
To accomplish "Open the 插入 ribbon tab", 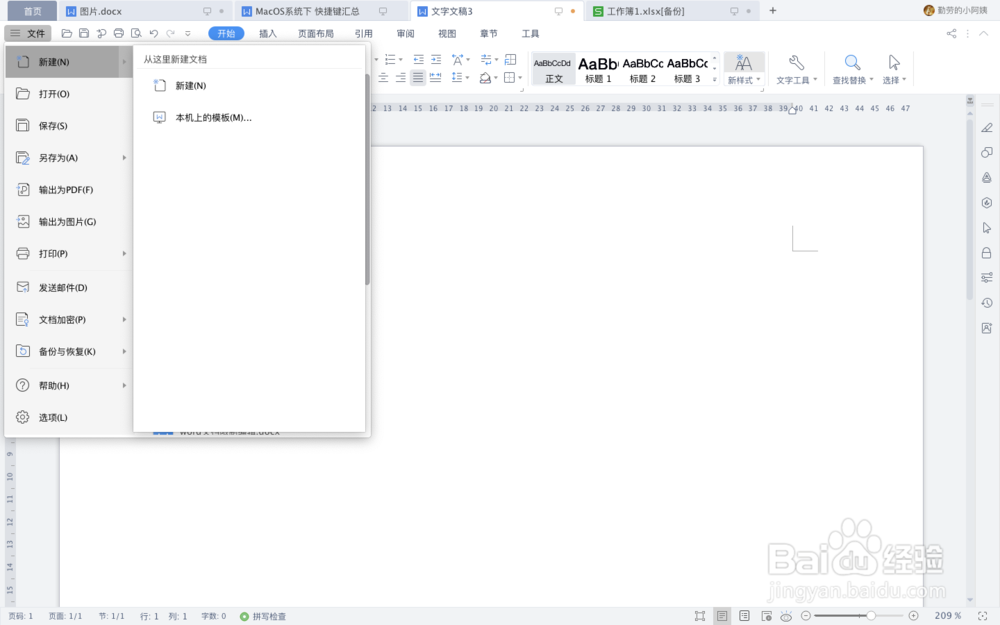I will point(268,33).
